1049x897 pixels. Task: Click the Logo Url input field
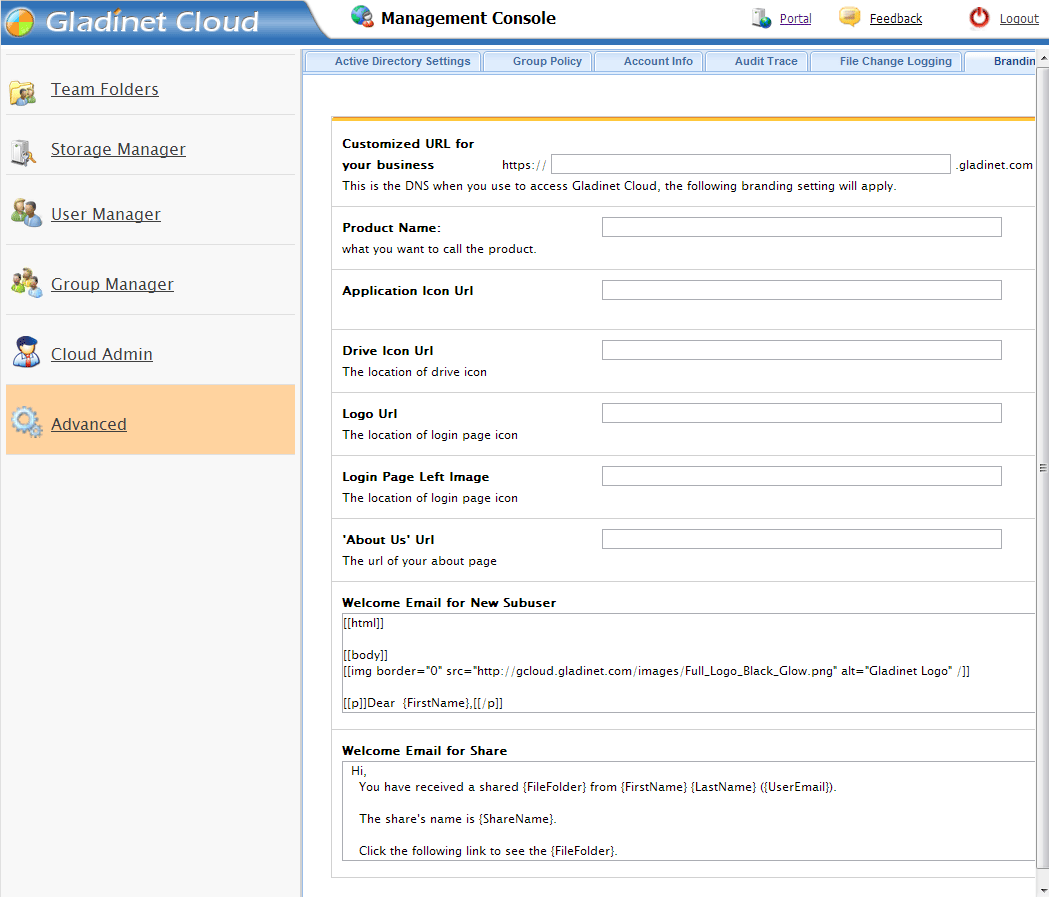point(801,413)
